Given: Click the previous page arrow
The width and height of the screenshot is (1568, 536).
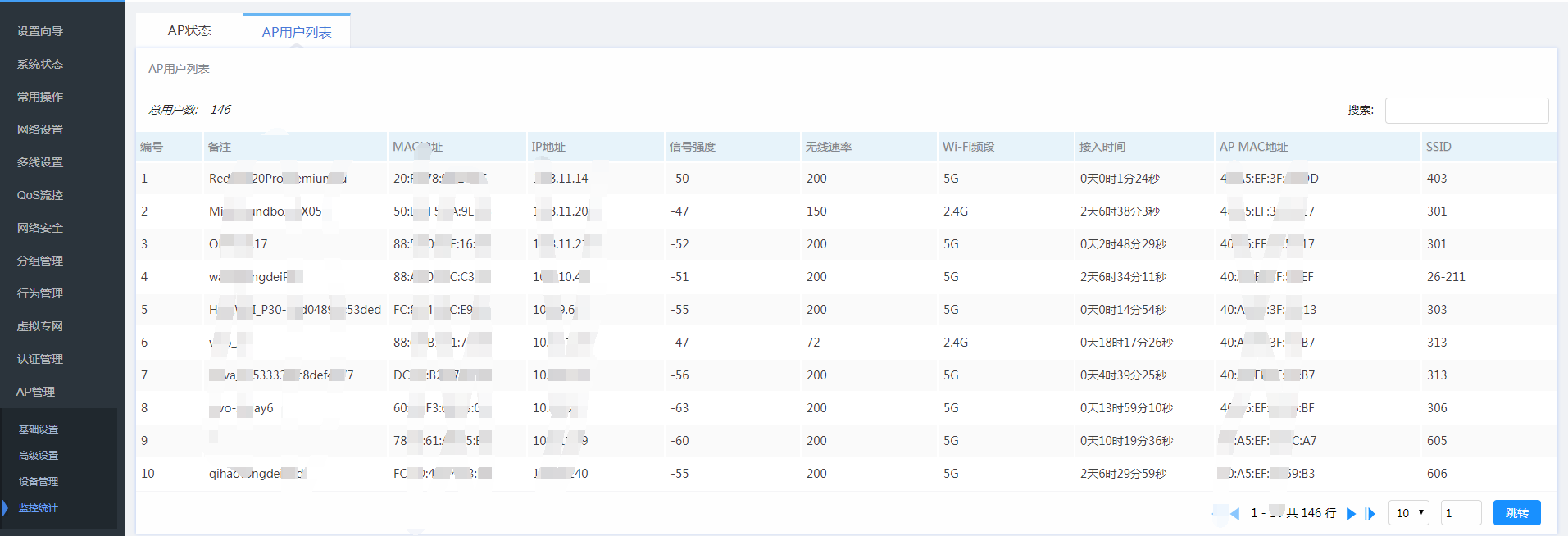Looking at the screenshot, I should click(1234, 514).
